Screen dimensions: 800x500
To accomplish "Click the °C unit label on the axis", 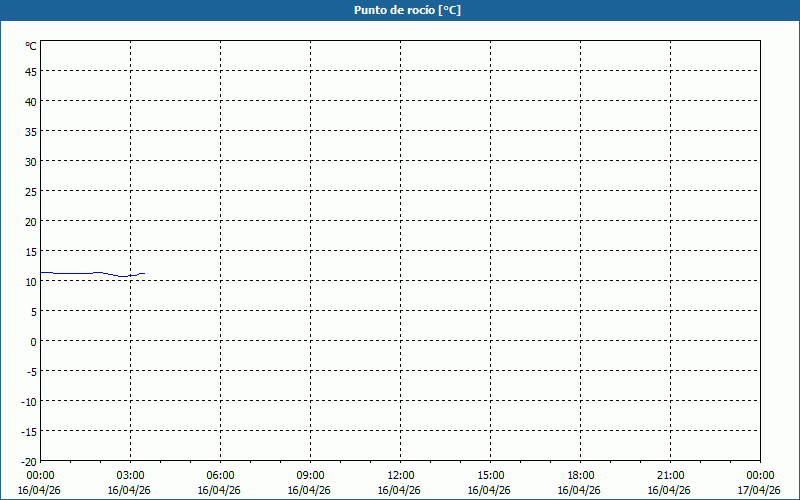I will pyautogui.click(x=31, y=46).
